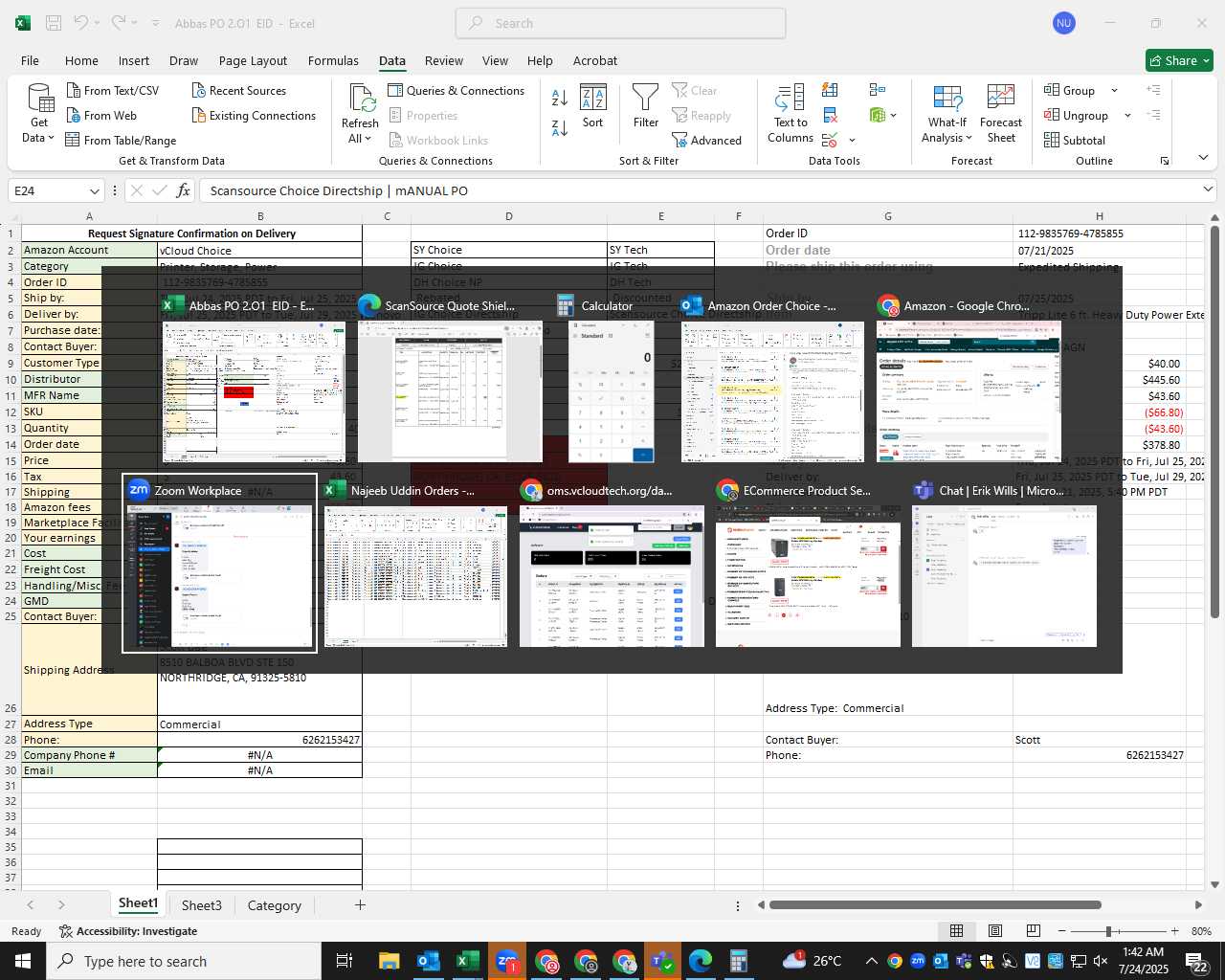This screenshot has width=1225, height=980.
Task: Open the Sort dialog
Action: coord(593,106)
